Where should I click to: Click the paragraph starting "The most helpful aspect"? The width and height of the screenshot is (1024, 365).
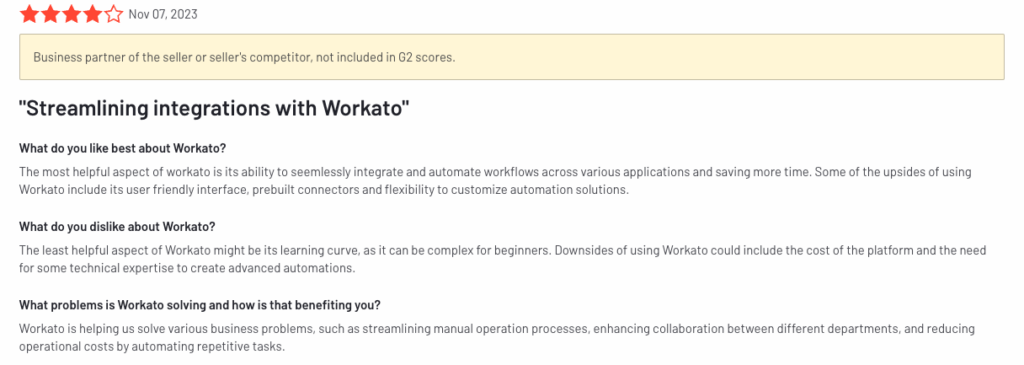[496, 182]
